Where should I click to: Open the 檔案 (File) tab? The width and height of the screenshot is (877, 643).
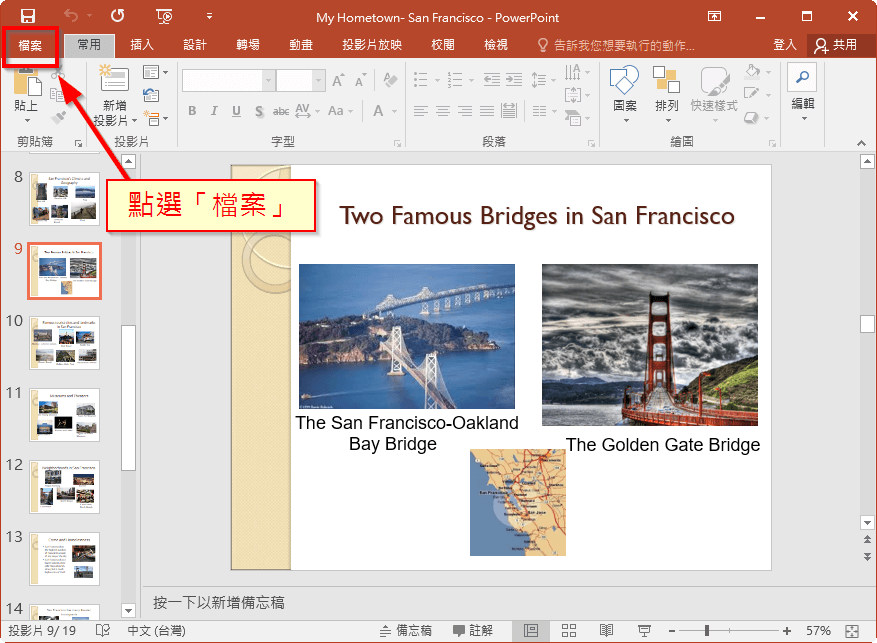click(x=30, y=46)
